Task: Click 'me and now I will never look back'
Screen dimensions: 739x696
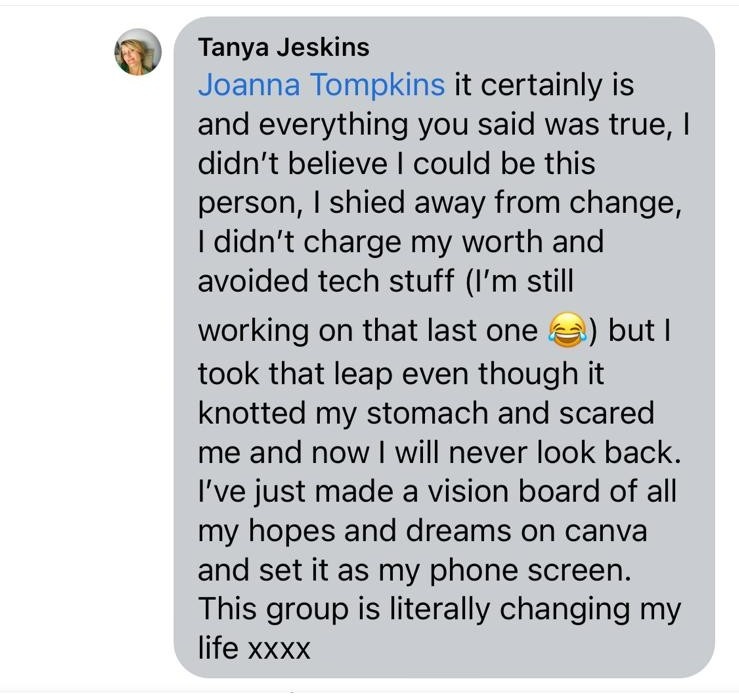Action: pos(439,451)
